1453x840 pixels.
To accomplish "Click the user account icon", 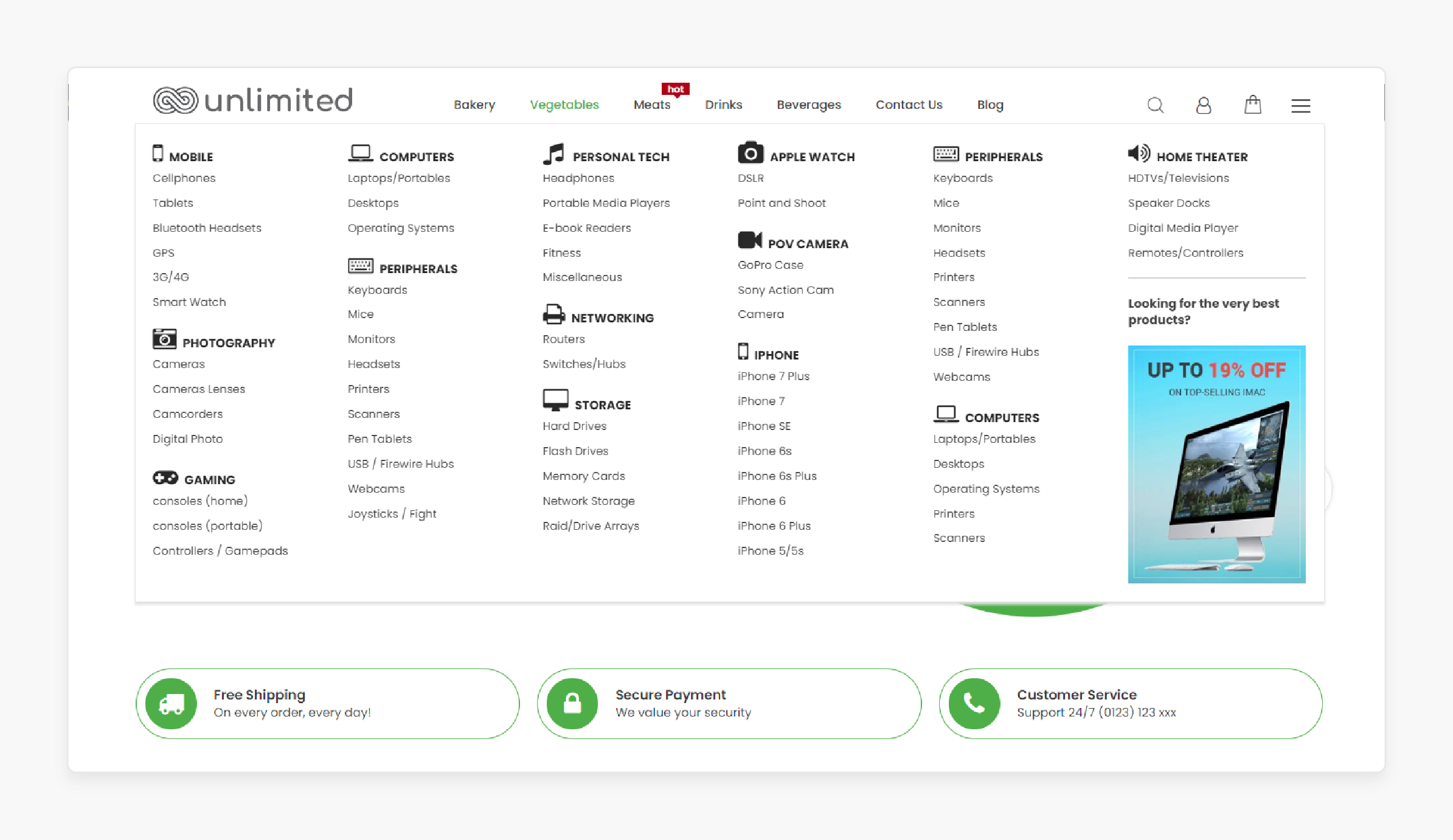I will (x=1203, y=105).
